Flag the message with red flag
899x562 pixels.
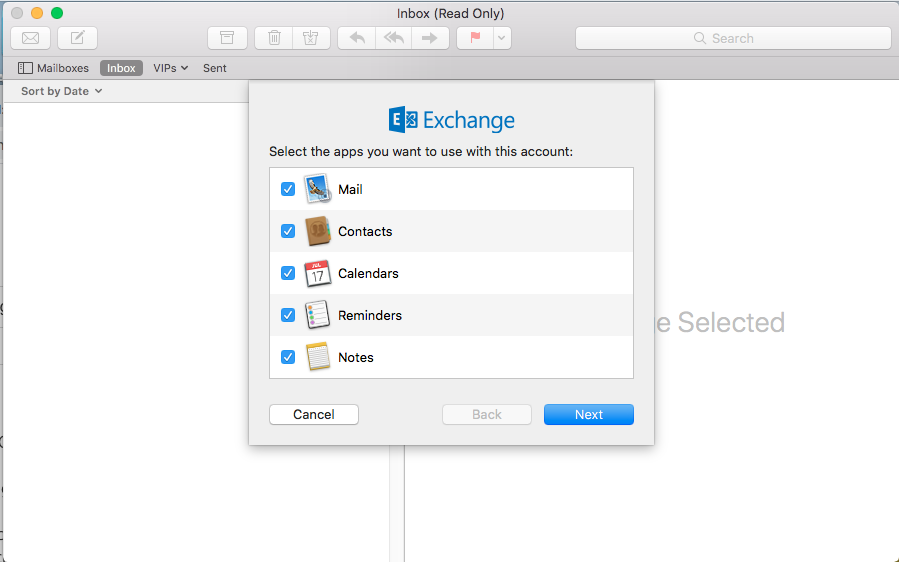[475, 38]
